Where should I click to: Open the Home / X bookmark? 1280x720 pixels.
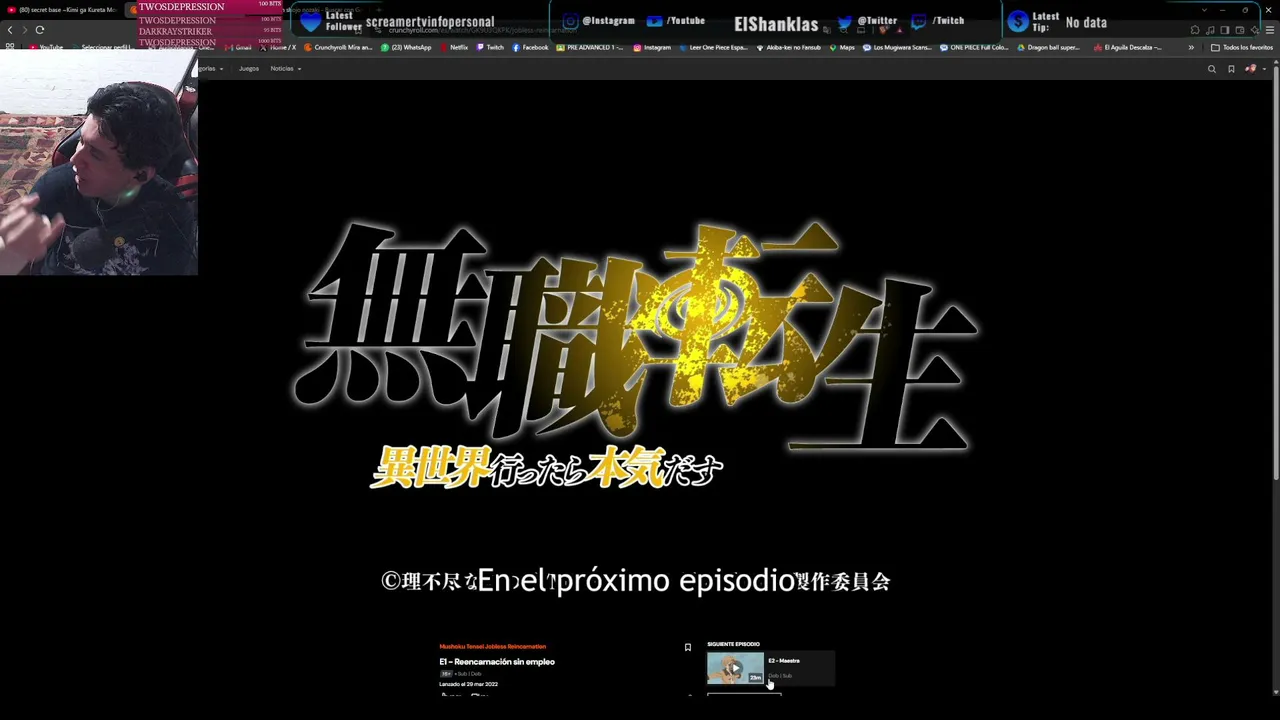click(278, 47)
